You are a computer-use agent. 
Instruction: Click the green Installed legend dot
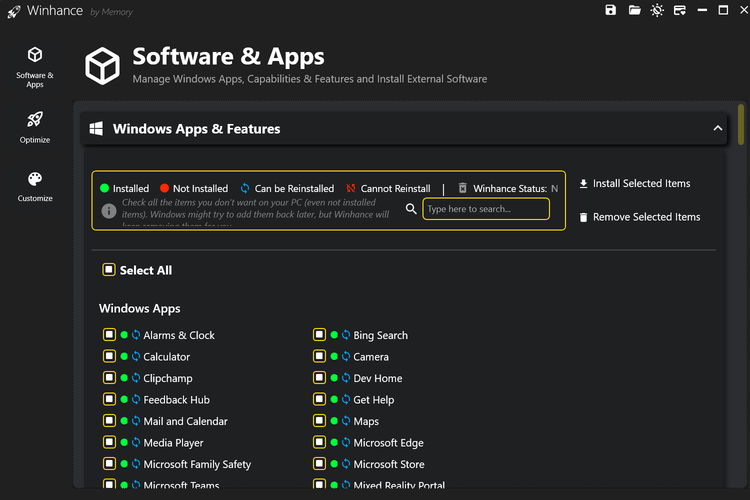tap(105, 188)
